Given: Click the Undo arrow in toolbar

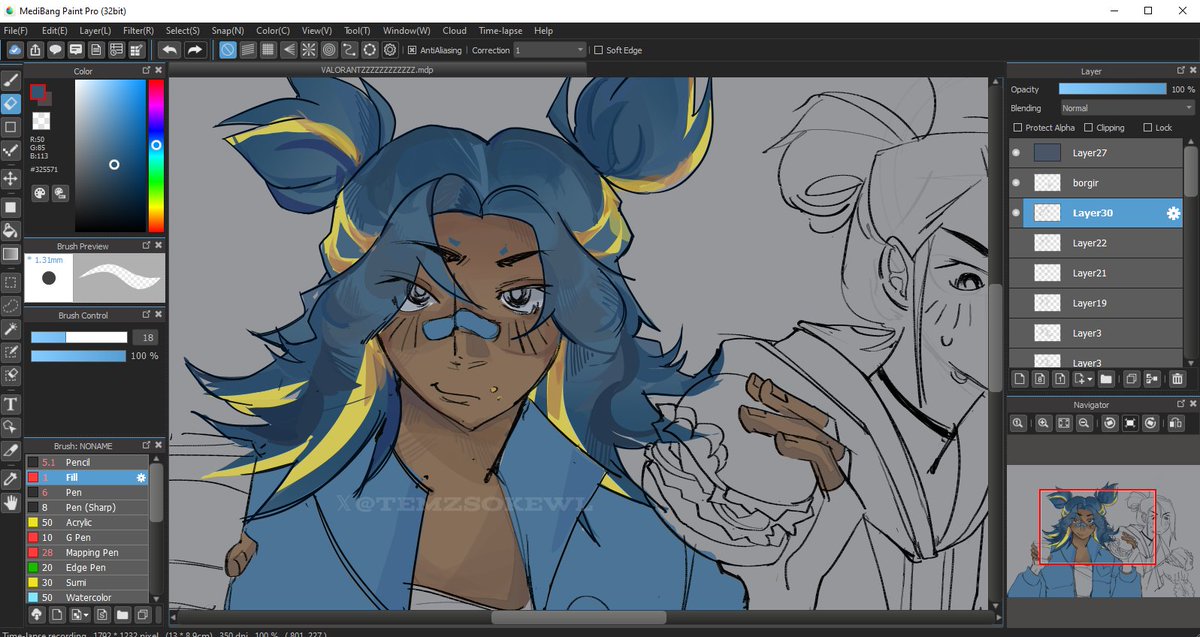Looking at the screenshot, I should [x=170, y=49].
